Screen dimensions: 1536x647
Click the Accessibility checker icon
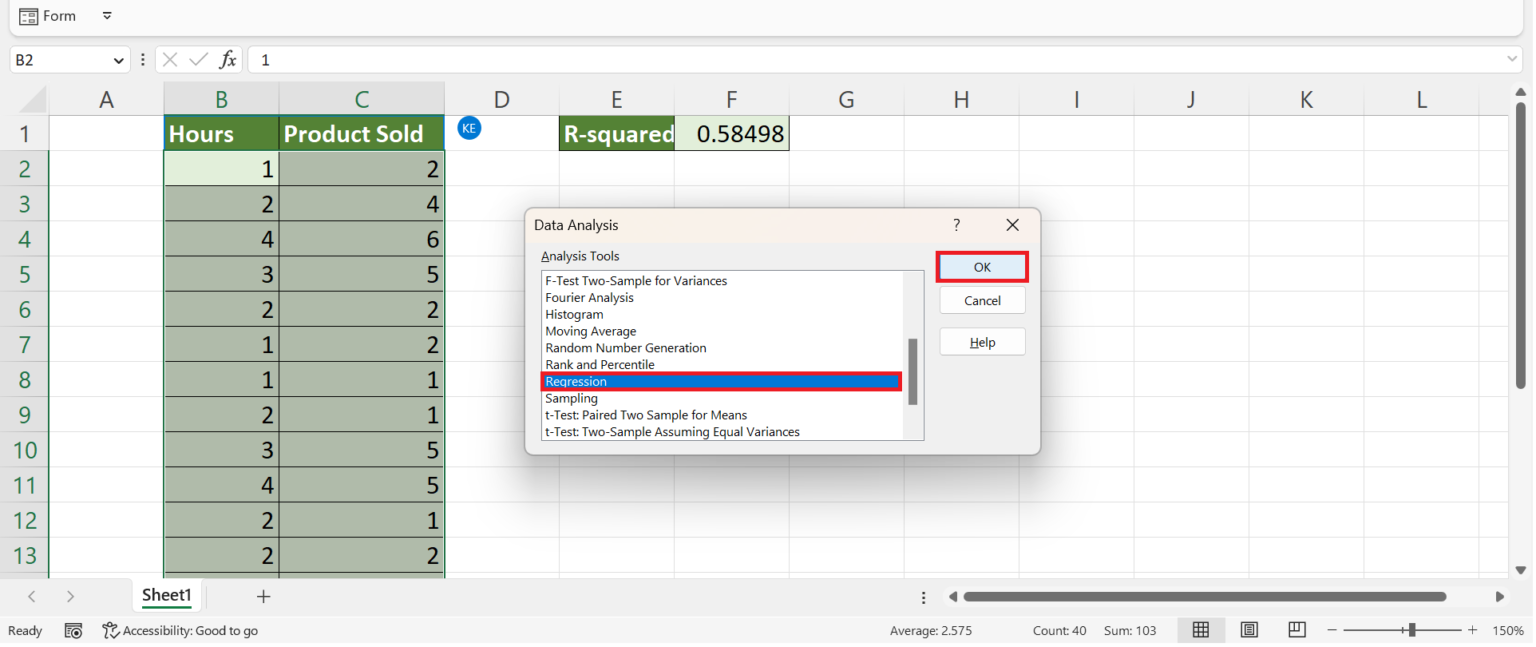pos(110,630)
